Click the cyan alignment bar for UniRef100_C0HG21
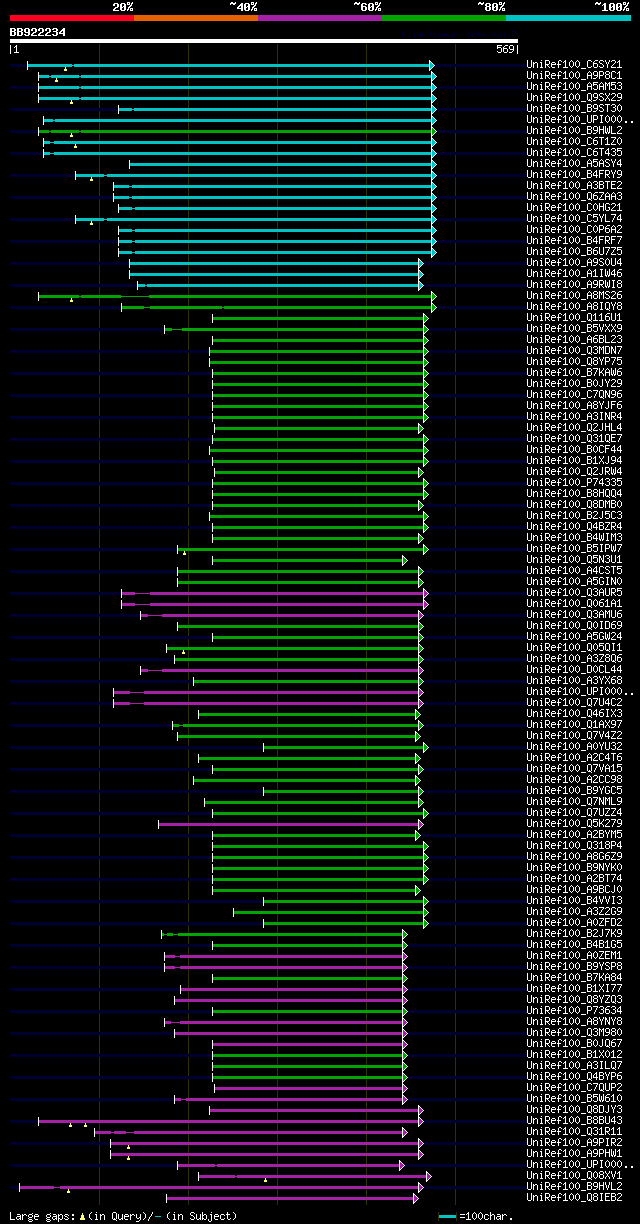Screen dimensions: 640x1224 coord(276,208)
